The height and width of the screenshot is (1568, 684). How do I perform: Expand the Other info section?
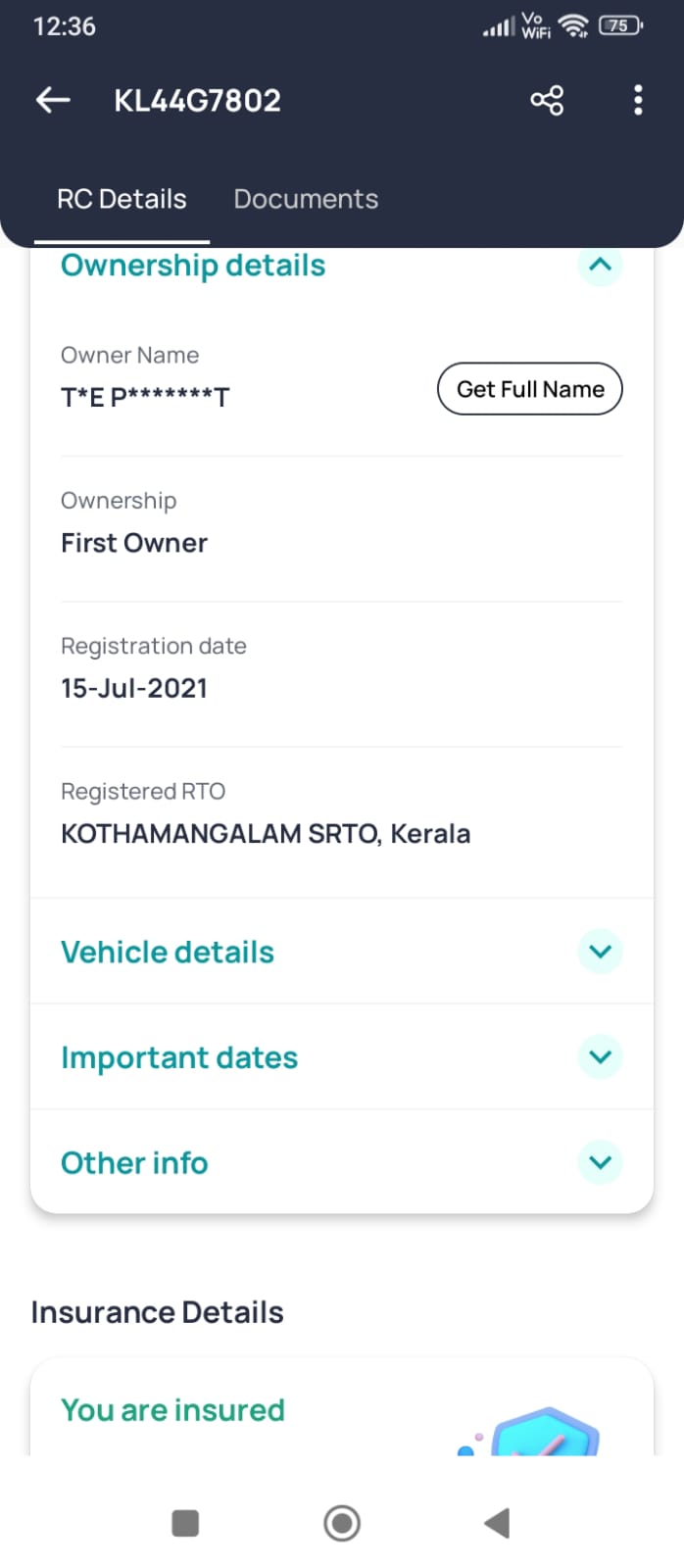tap(600, 1162)
